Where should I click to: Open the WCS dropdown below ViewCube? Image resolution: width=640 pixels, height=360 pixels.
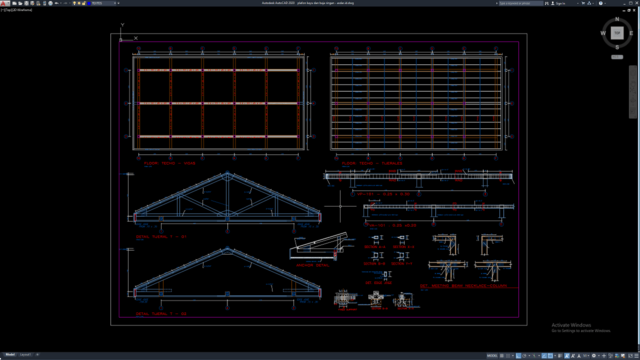point(617,57)
